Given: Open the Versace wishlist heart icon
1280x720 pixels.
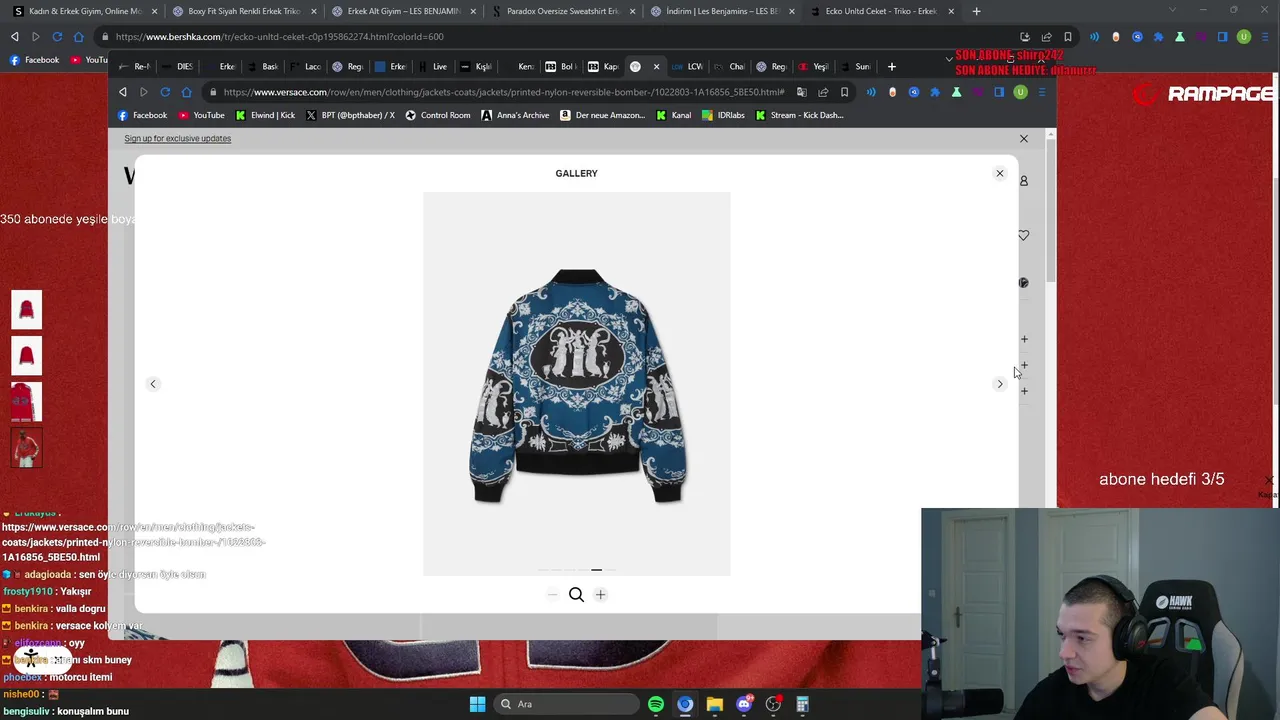Looking at the screenshot, I should (x=1023, y=235).
